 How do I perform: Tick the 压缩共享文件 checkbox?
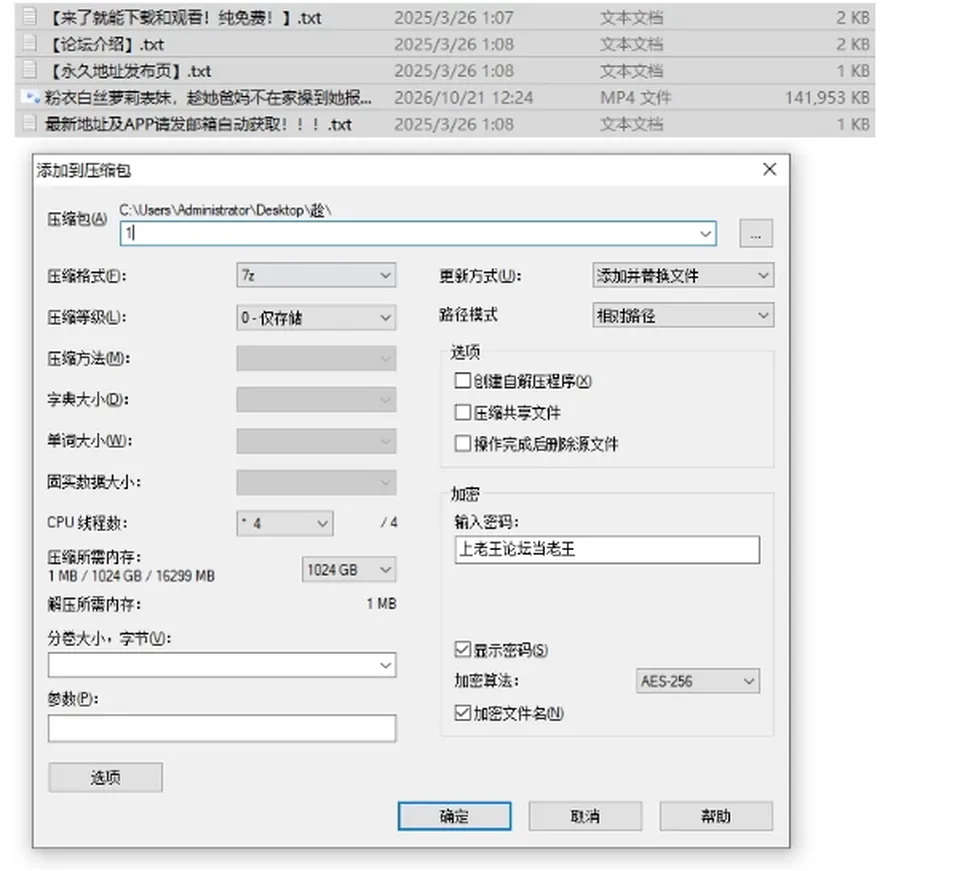463,412
